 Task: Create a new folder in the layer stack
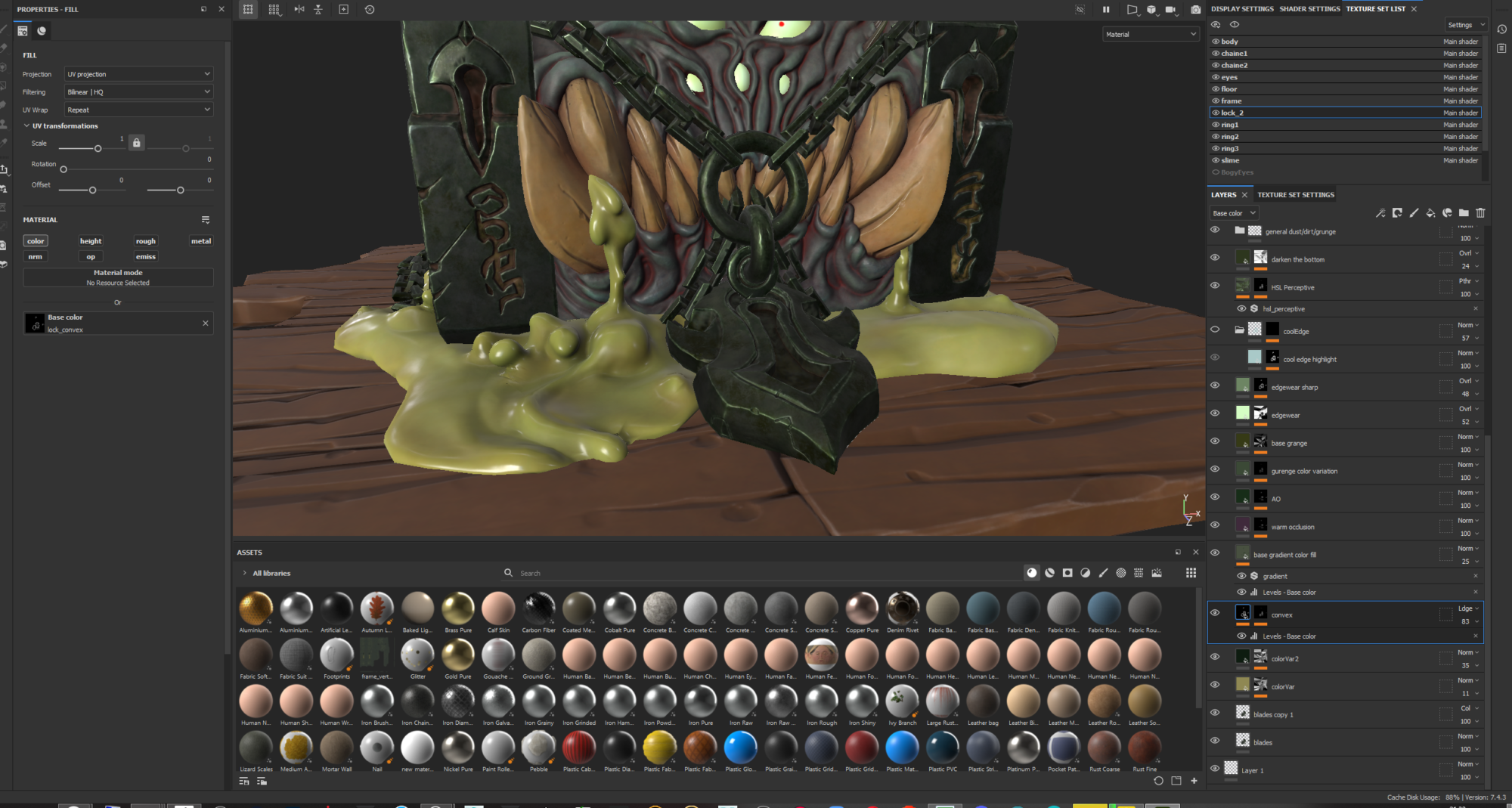click(1464, 213)
